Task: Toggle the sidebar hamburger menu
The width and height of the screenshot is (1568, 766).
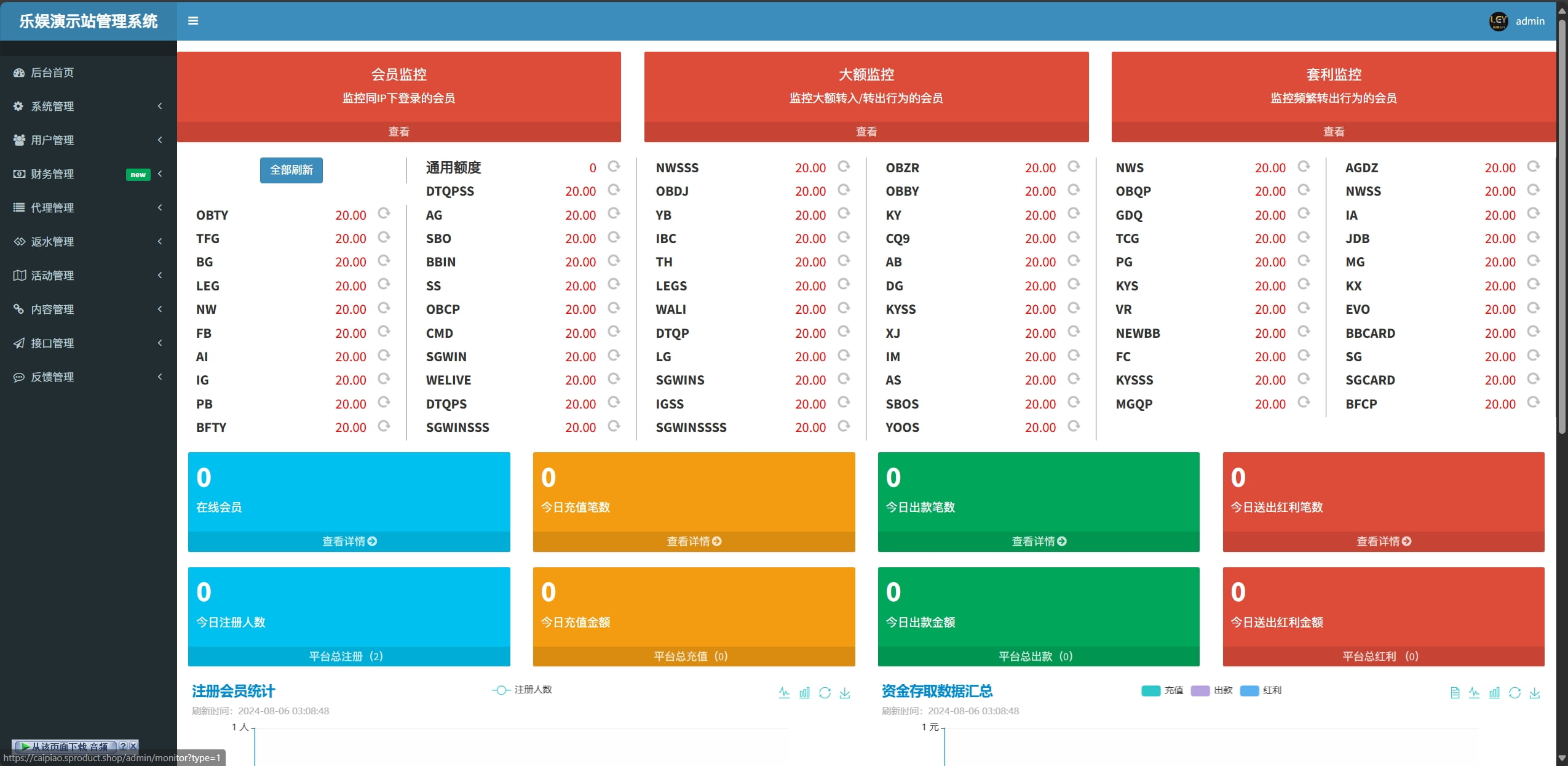Action: pyautogui.click(x=193, y=21)
